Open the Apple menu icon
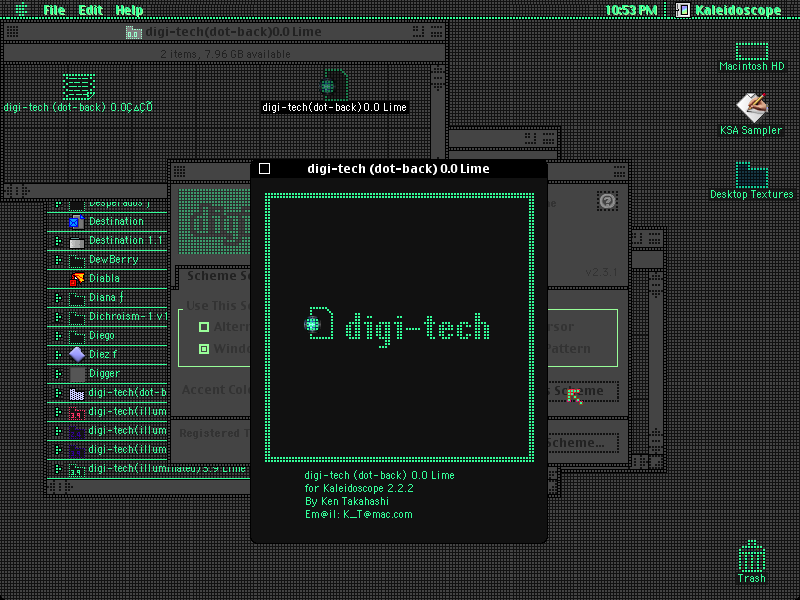This screenshot has width=800, height=600. 21,10
